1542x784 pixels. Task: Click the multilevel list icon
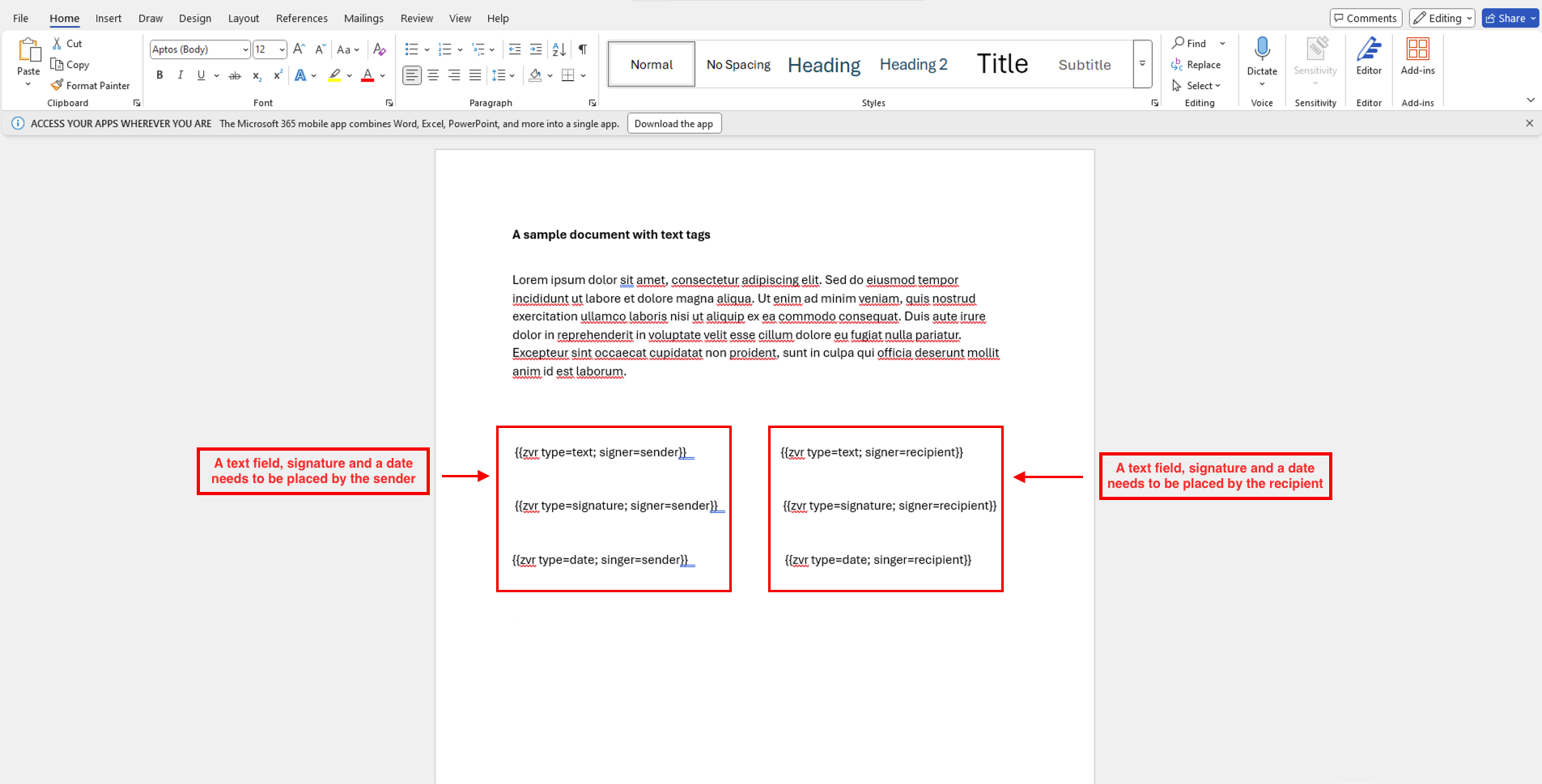(478, 49)
